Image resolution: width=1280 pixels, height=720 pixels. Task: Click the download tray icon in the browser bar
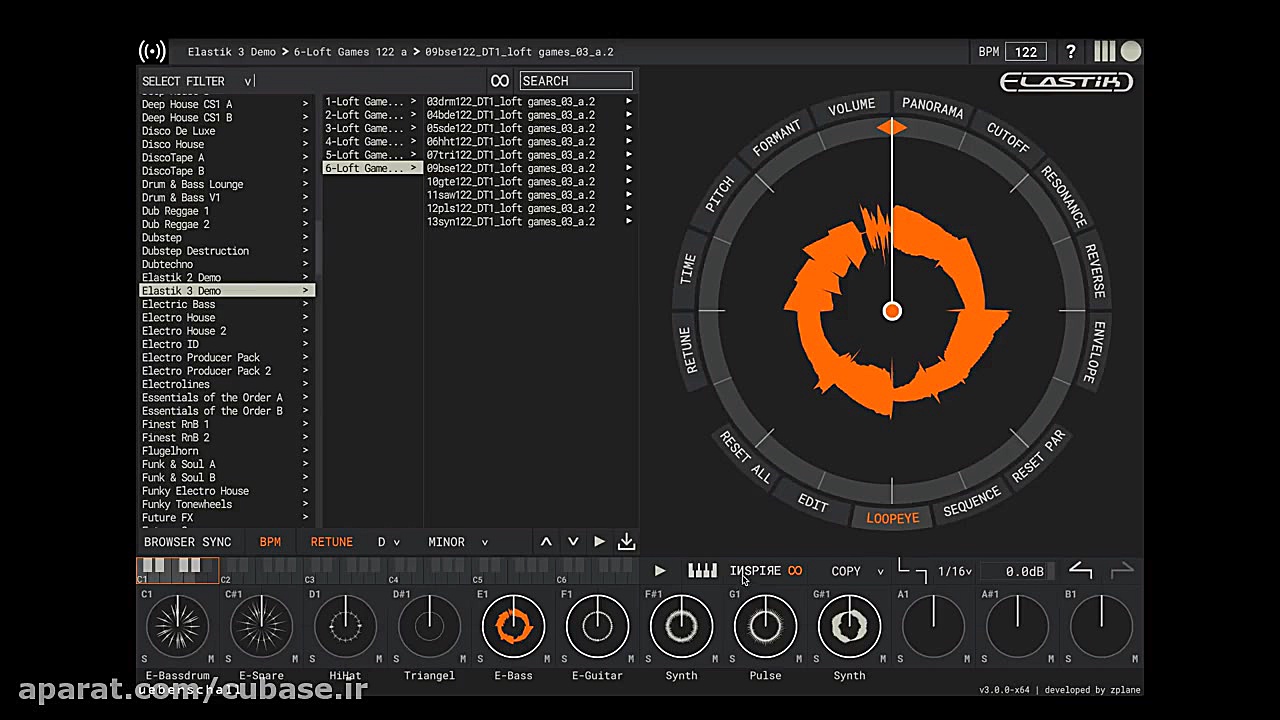point(627,542)
